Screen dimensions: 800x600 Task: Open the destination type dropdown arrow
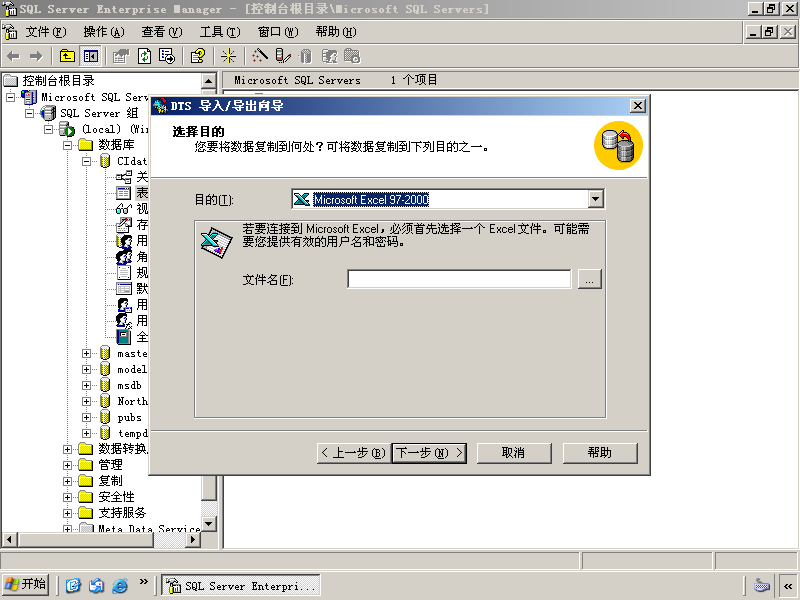click(595, 199)
